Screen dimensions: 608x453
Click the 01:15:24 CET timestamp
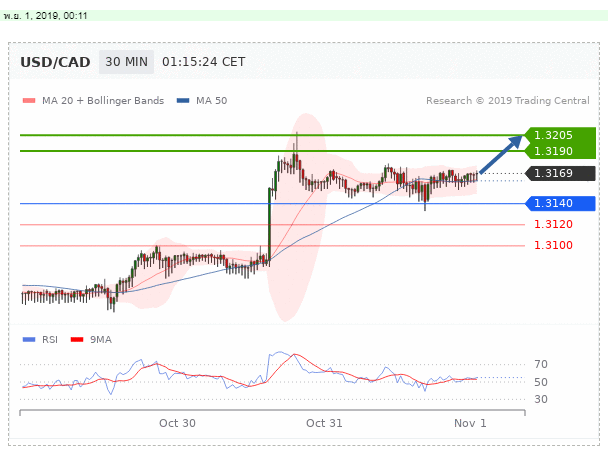(x=204, y=62)
